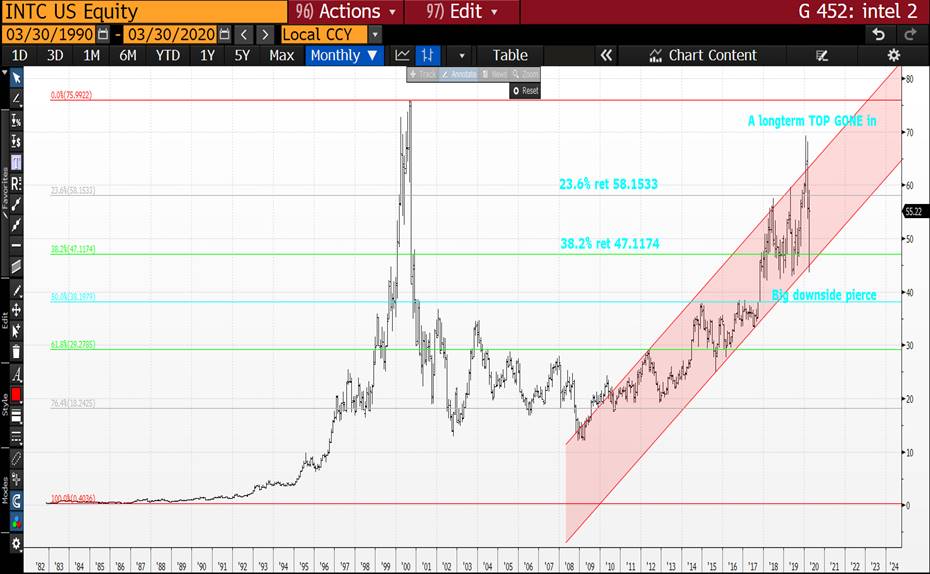Click the multicolor circles mode icon

pyautogui.click(x=16, y=522)
